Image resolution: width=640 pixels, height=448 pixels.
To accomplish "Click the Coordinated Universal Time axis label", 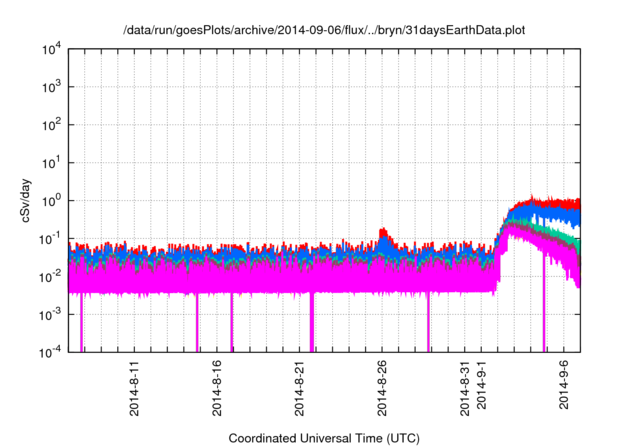I will [324, 438].
